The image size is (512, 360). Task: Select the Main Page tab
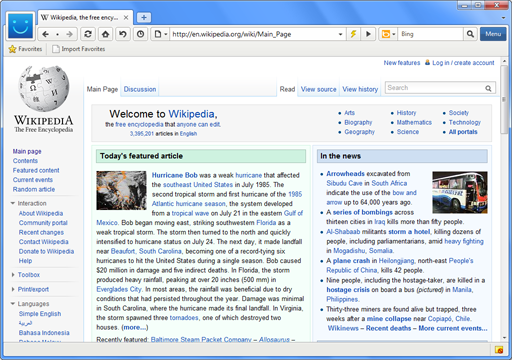click(102, 89)
